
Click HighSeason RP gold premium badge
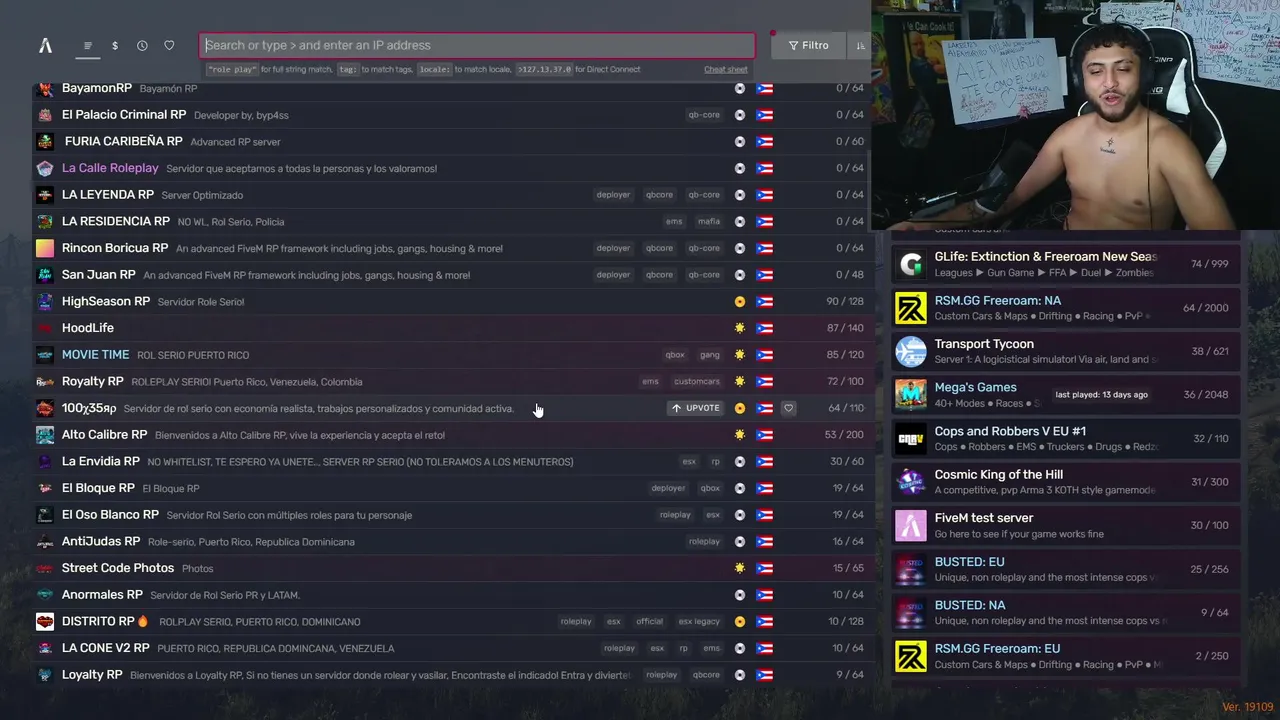[740, 301]
